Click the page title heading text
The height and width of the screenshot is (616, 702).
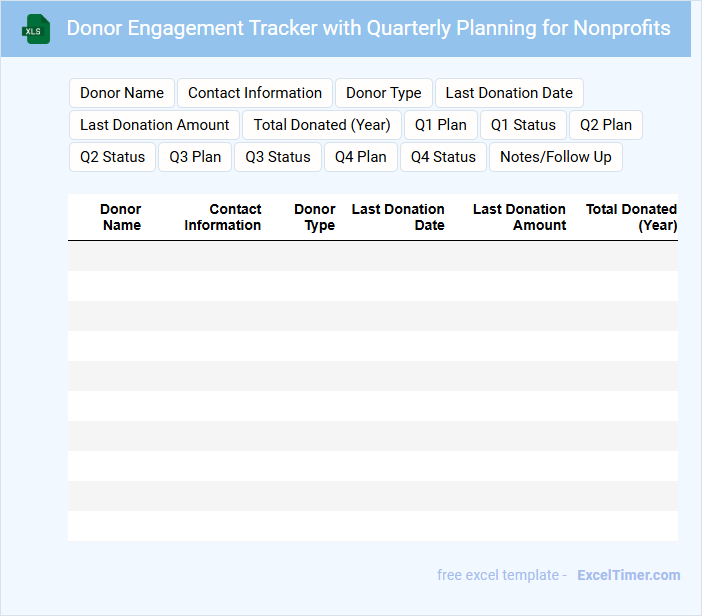(x=368, y=28)
